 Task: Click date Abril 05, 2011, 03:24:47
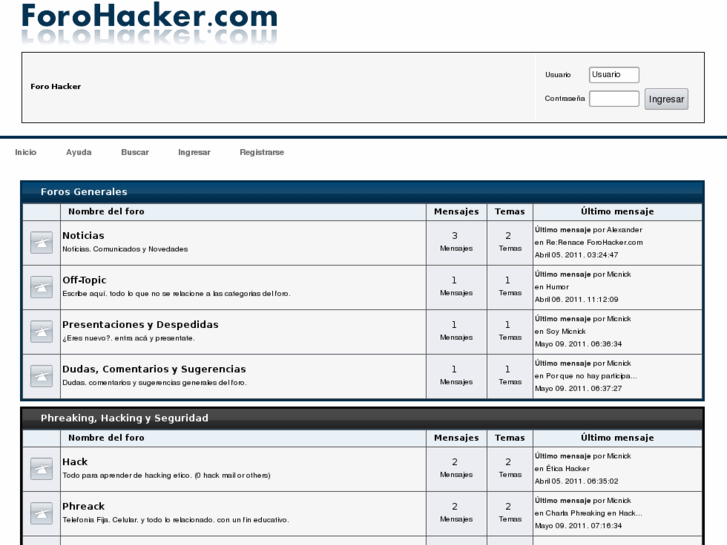click(576, 255)
